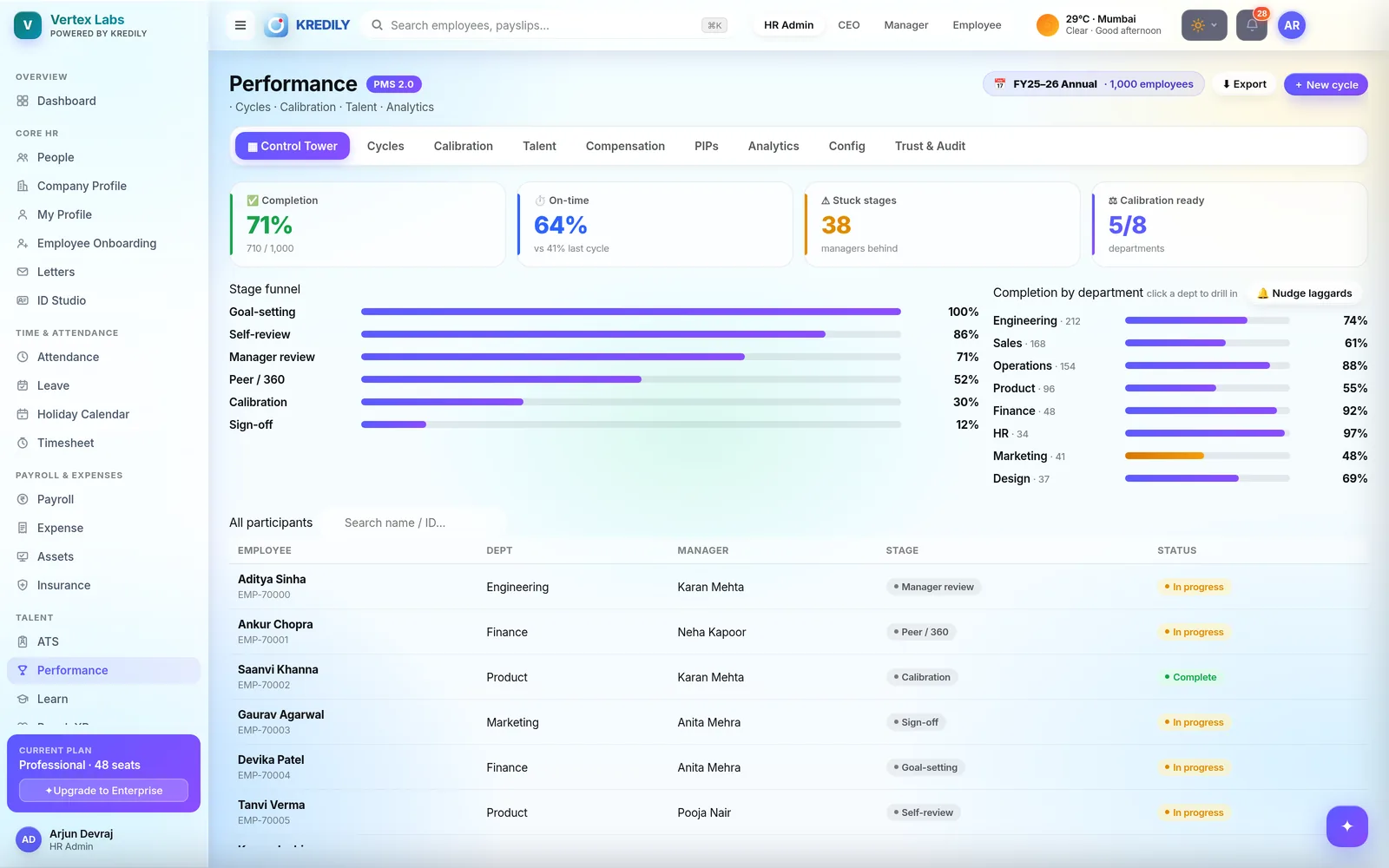Click the People sidebar icon
Image resolution: width=1389 pixels, height=868 pixels.
click(x=23, y=157)
